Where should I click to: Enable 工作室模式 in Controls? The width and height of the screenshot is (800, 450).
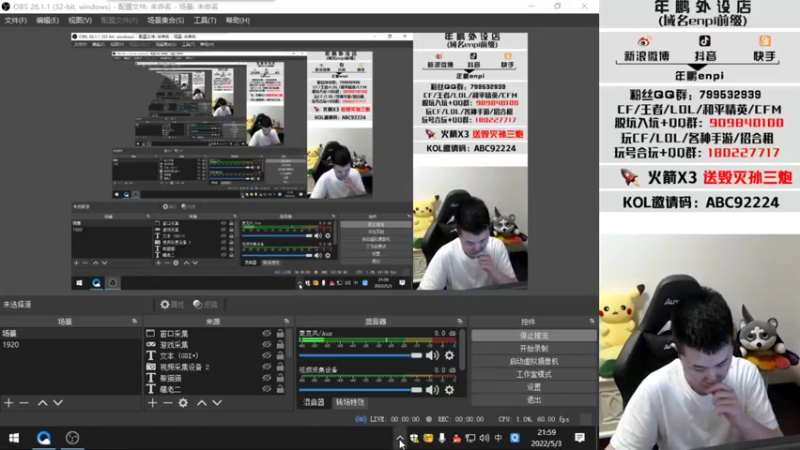click(x=534, y=374)
